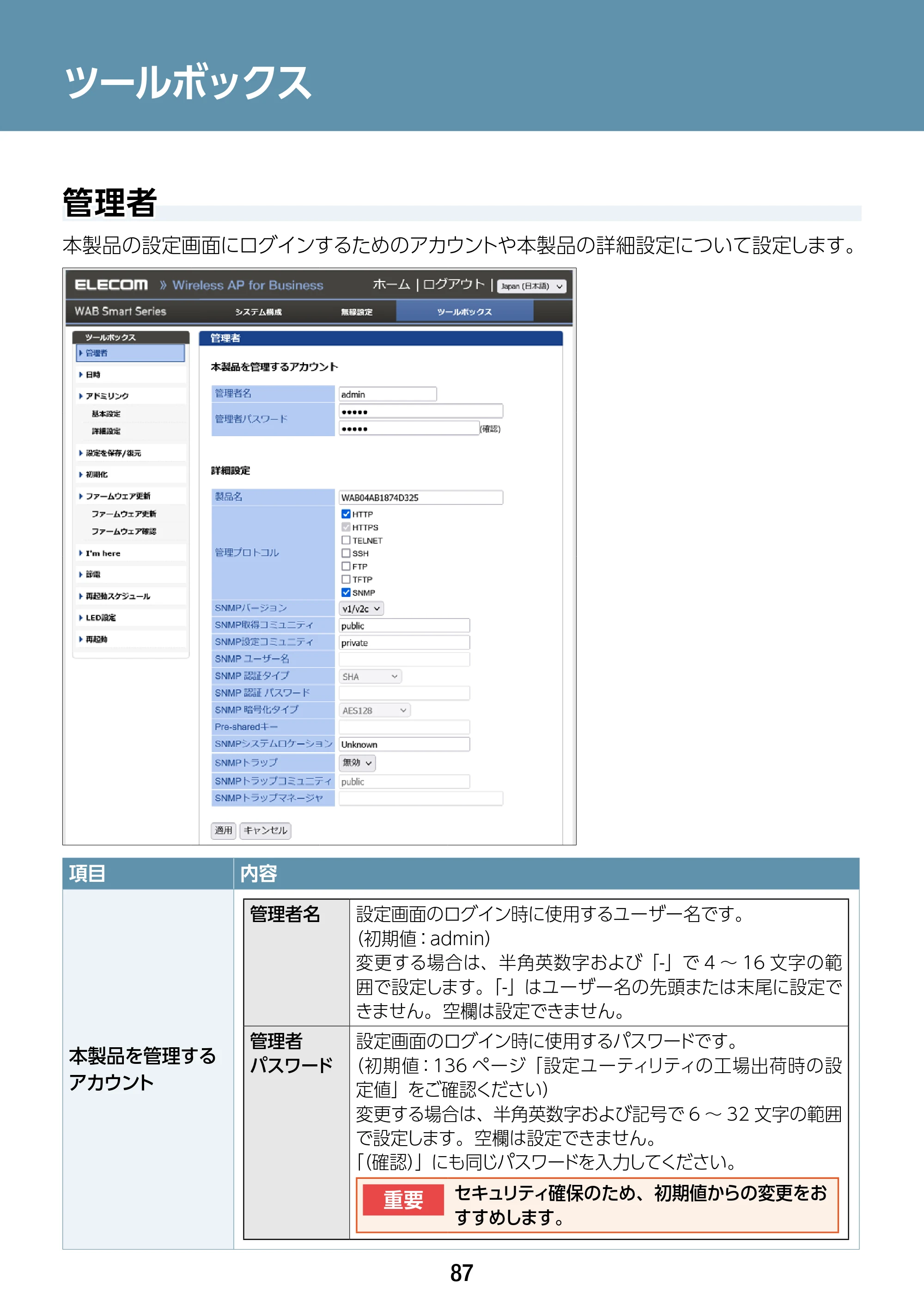The width and height of the screenshot is (924, 1311).
Task: Open the SNMP 認証タイプ SHA dropdown
Action: point(370,677)
